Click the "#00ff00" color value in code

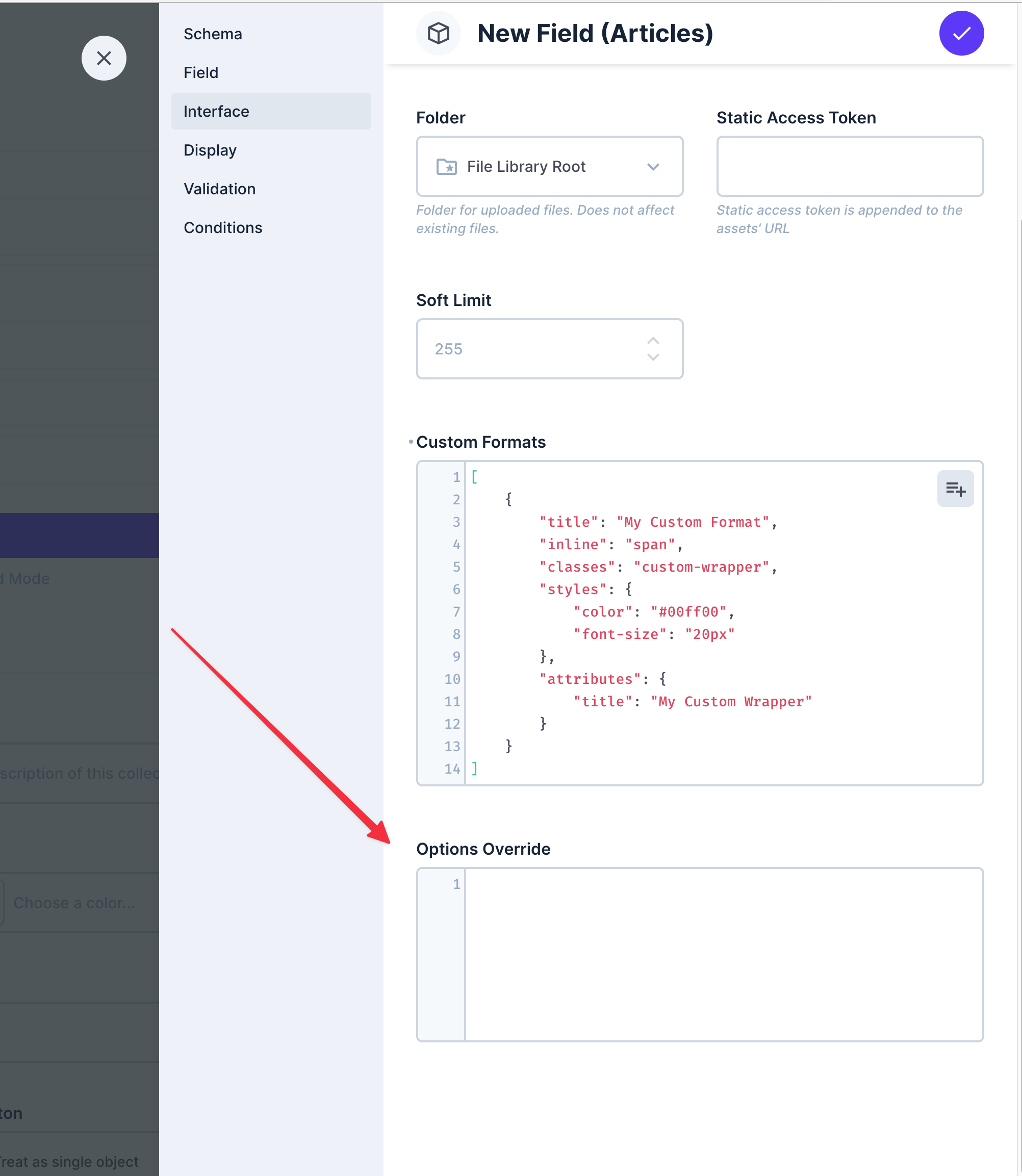point(688,612)
